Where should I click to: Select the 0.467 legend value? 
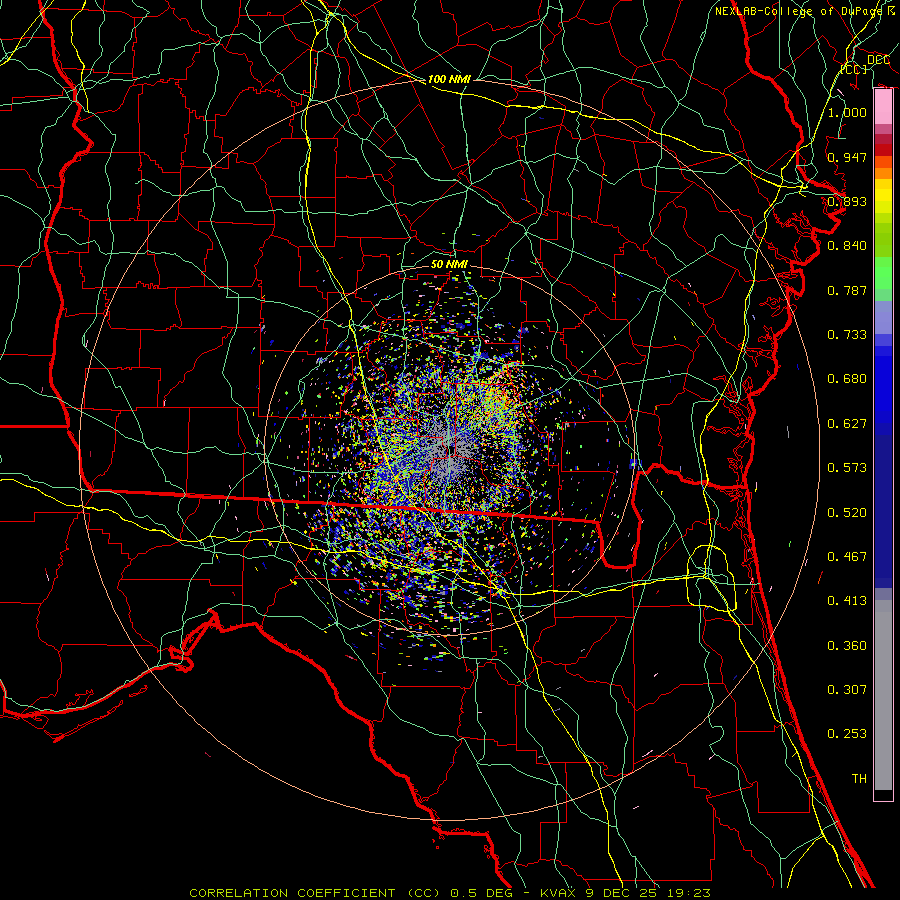click(847, 557)
